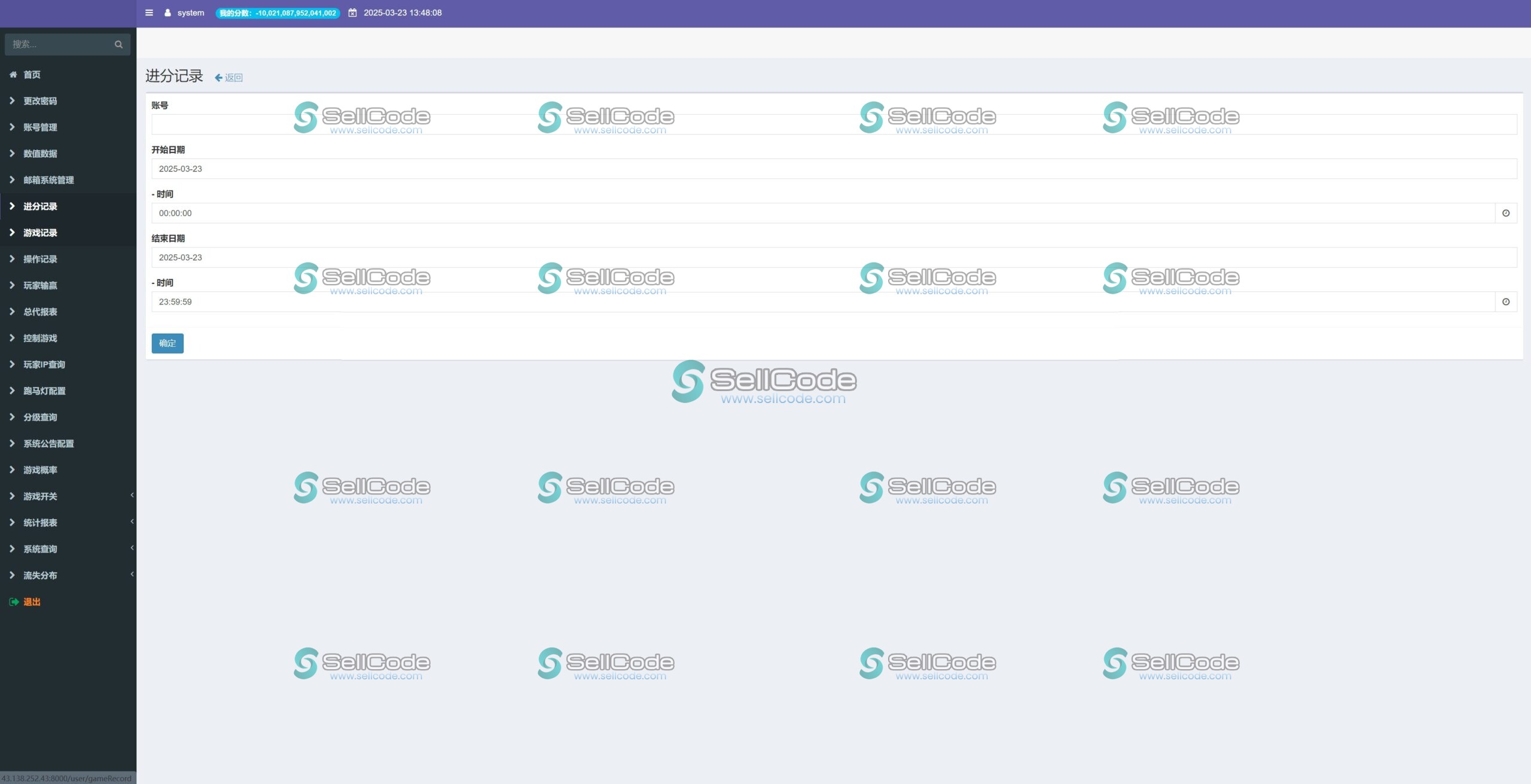
Task: Open 总代报表 menu item
Action: coord(68,312)
